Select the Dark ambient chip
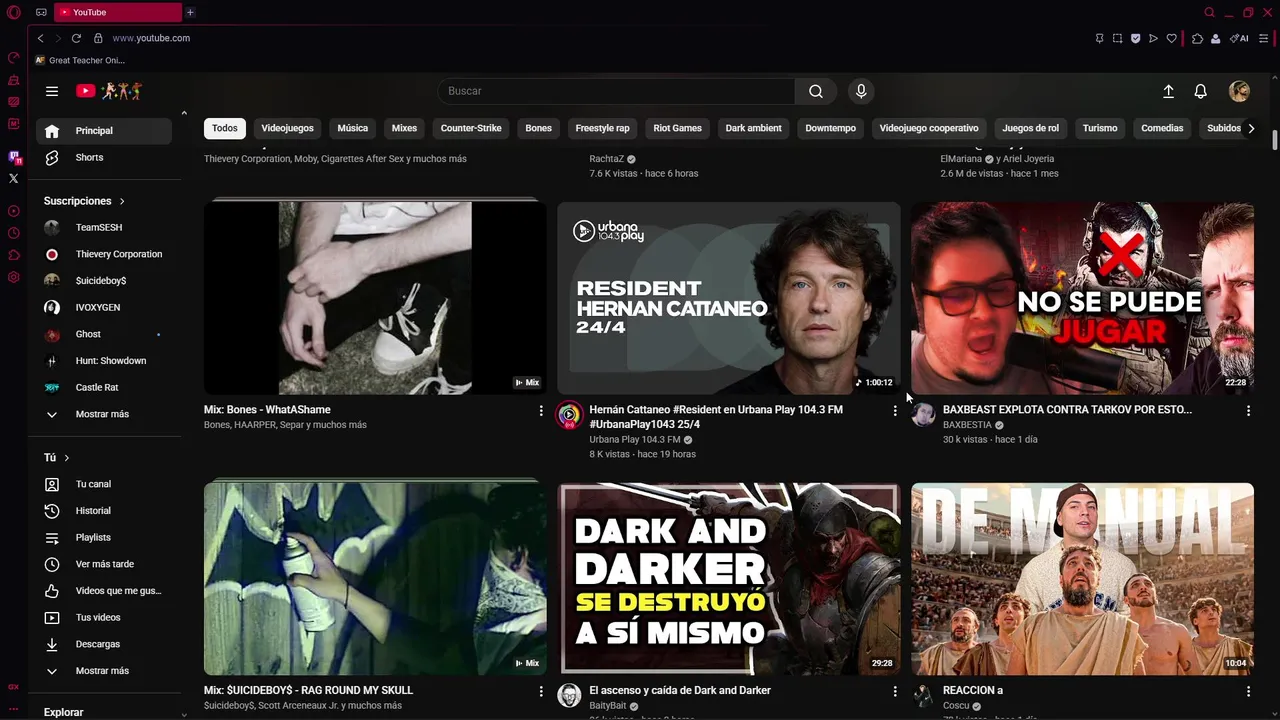Viewport: 1280px width, 720px height. (753, 128)
